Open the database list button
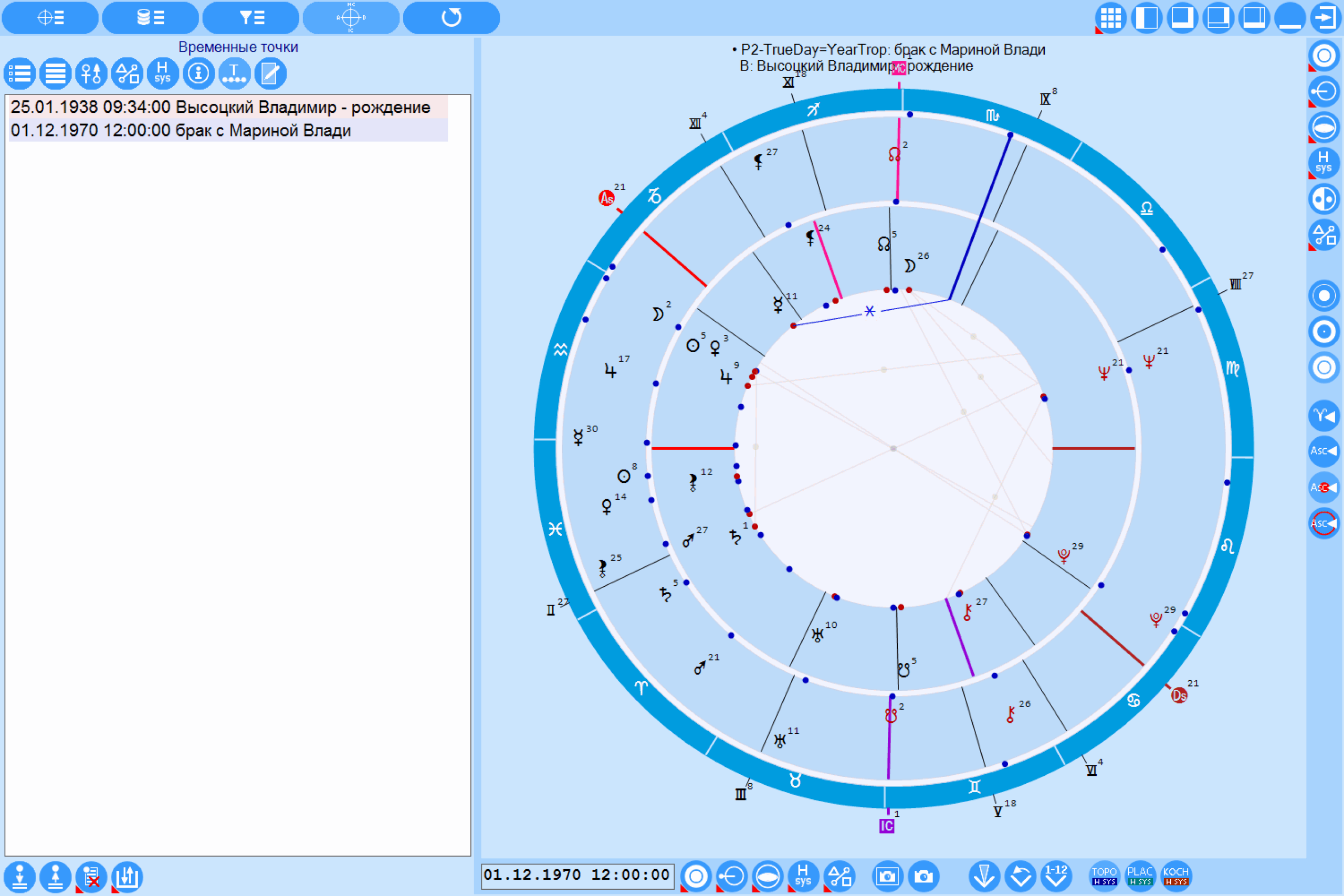1344x896 pixels. coord(150,18)
